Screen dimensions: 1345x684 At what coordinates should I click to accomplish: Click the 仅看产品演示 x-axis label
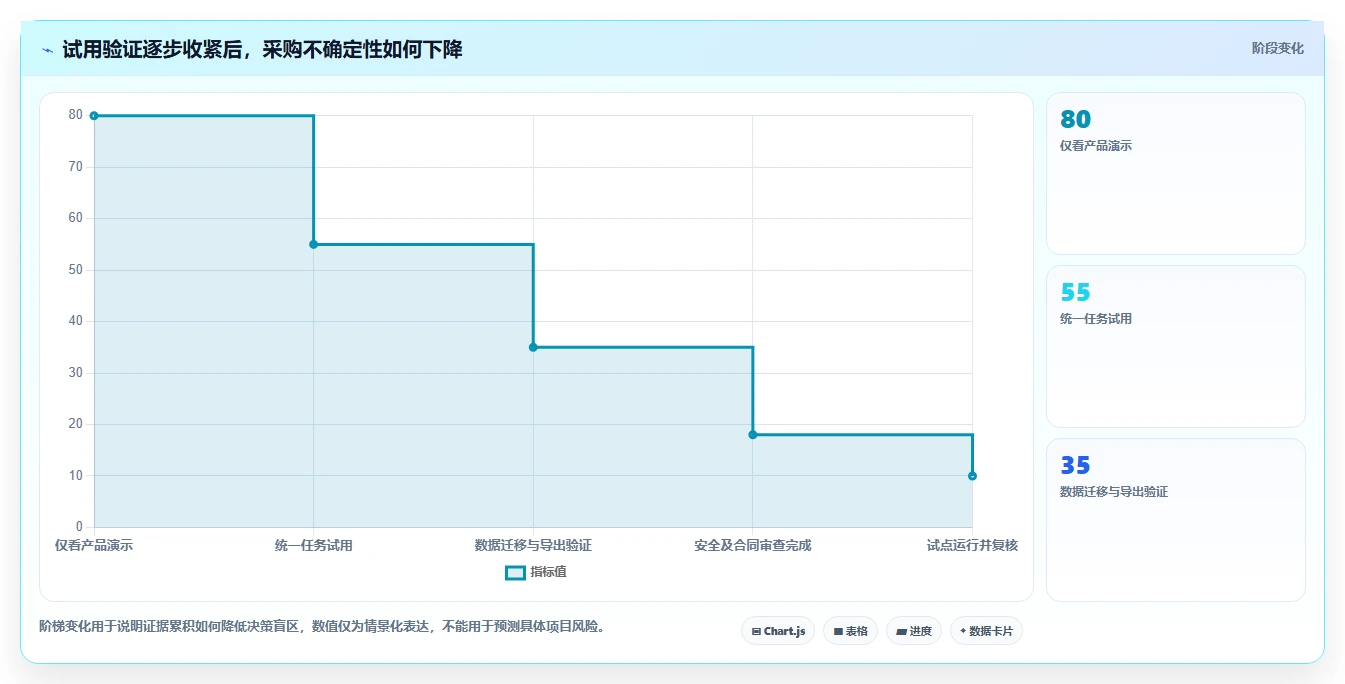pos(94,545)
